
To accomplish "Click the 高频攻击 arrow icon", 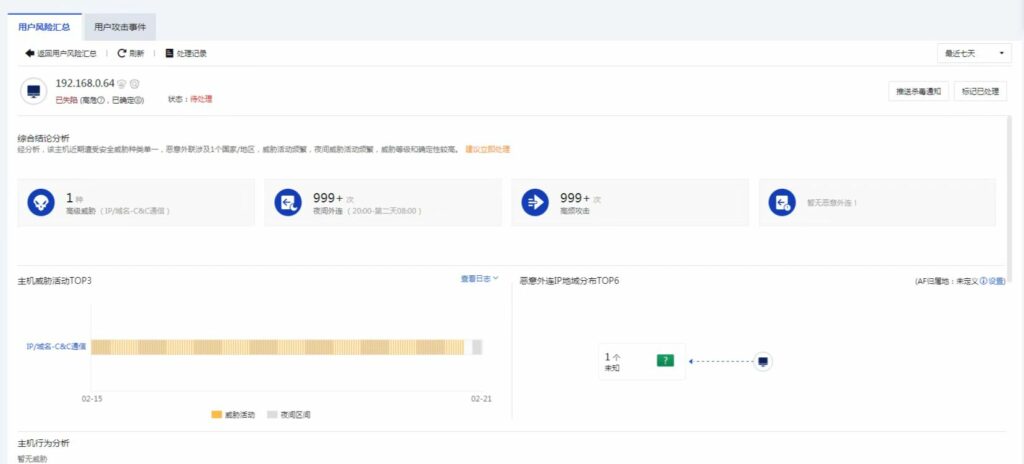I will coord(535,202).
